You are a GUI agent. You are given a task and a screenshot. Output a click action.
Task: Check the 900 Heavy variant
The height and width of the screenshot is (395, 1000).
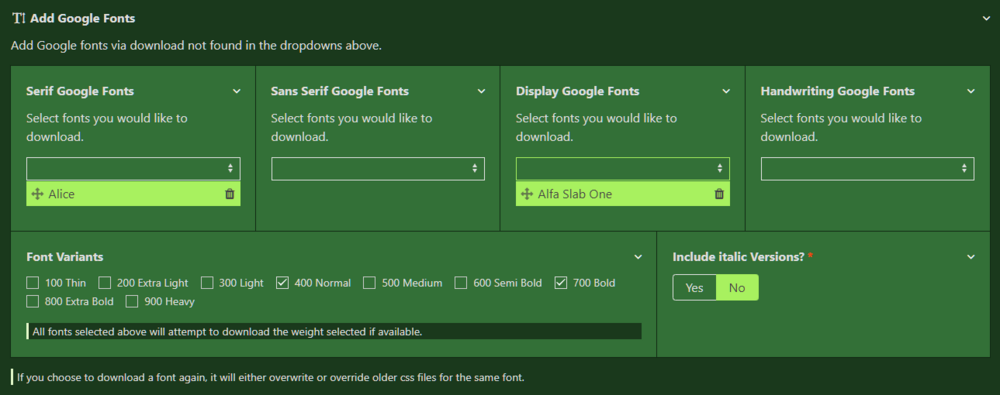[x=132, y=301]
